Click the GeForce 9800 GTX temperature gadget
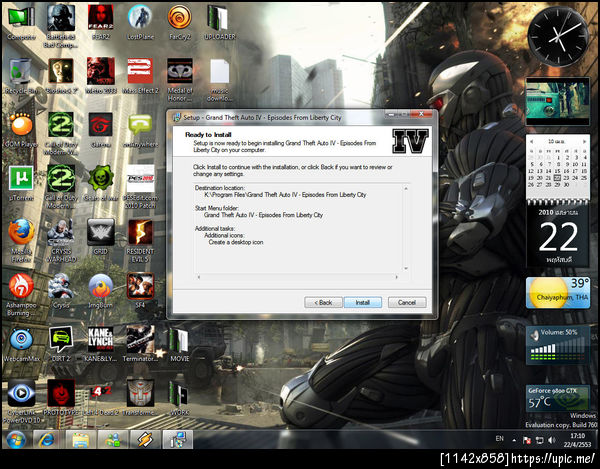600x469 pixels. coord(558,398)
